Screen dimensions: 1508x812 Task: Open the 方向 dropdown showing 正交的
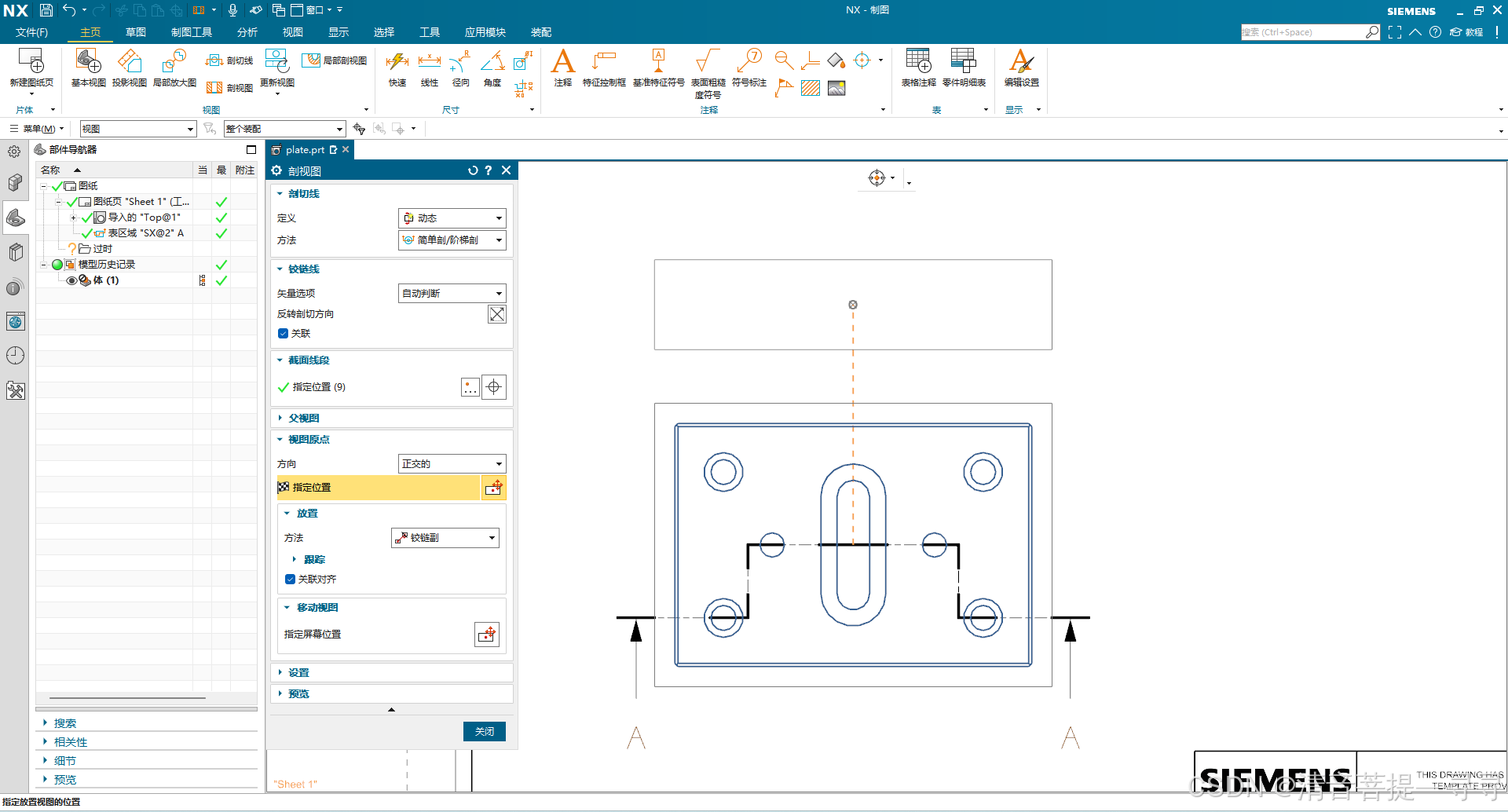tap(452, 464)
